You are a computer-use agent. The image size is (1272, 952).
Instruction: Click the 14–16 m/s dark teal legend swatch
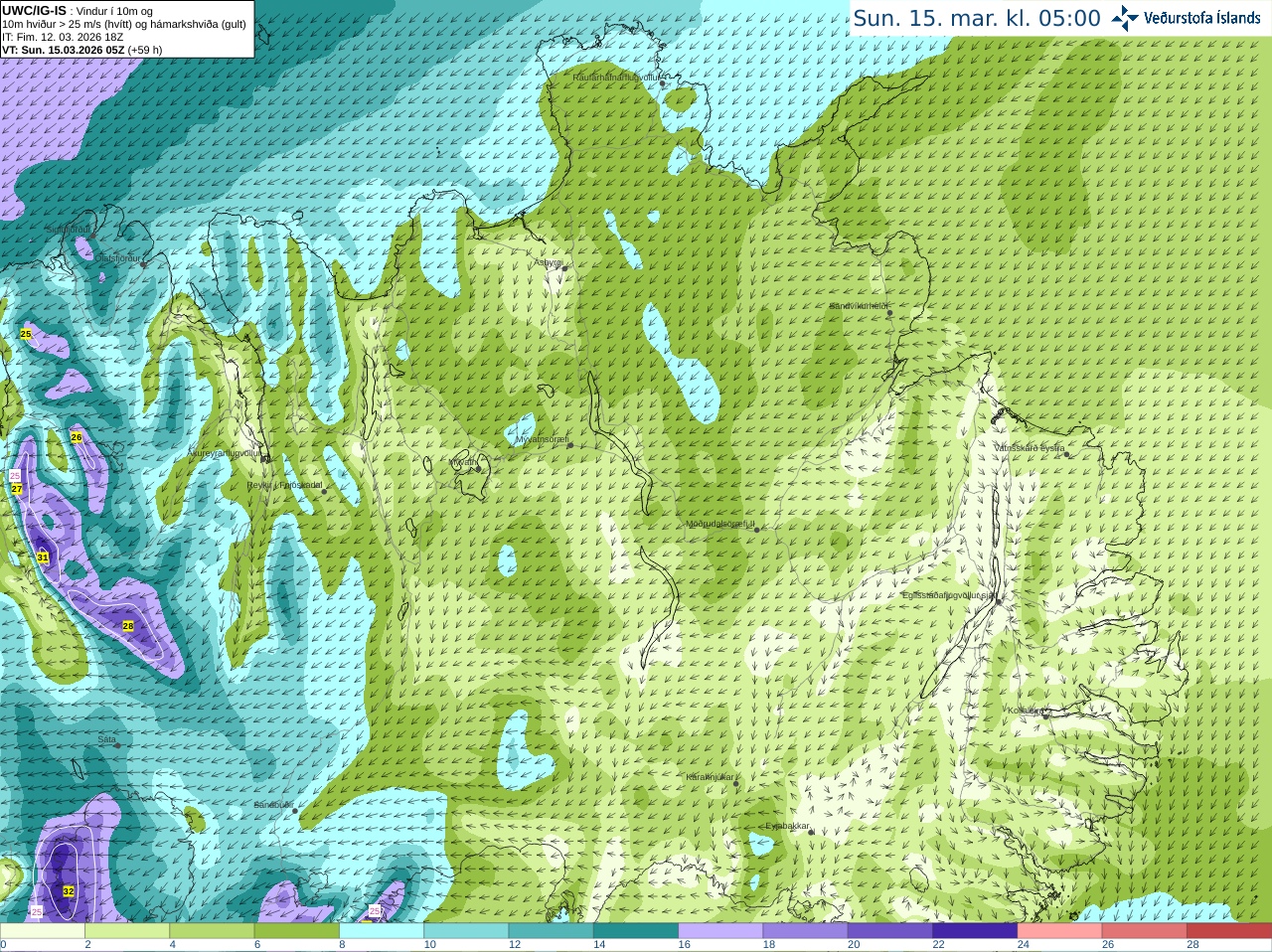click(x=636, y=931)
